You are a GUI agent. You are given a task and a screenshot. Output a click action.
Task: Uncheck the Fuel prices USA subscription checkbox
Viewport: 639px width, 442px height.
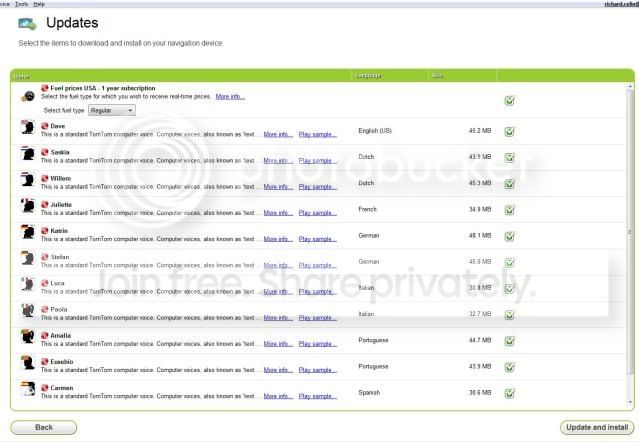(509, 100)
